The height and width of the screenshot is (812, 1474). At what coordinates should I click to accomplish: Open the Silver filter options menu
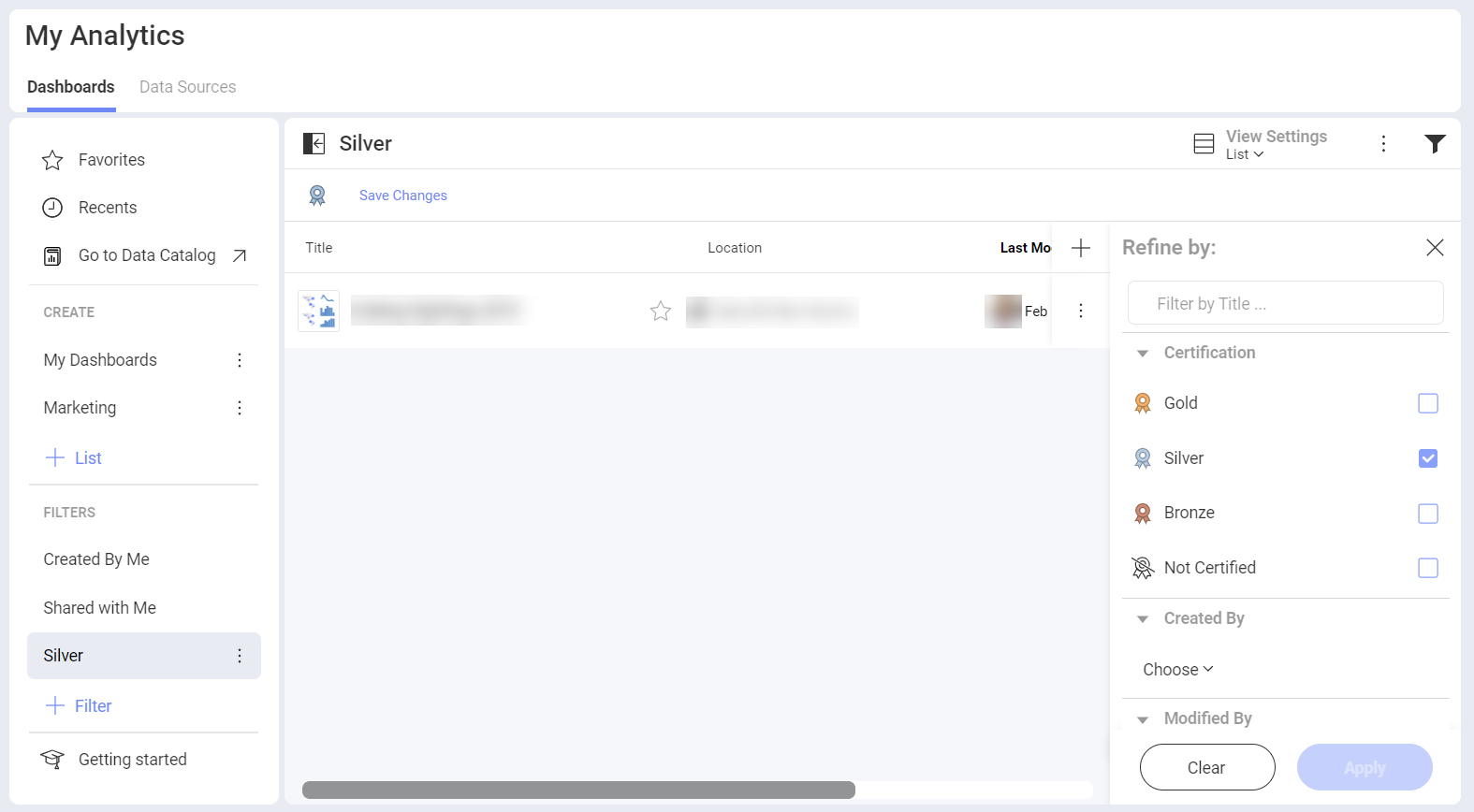point(240,656)
